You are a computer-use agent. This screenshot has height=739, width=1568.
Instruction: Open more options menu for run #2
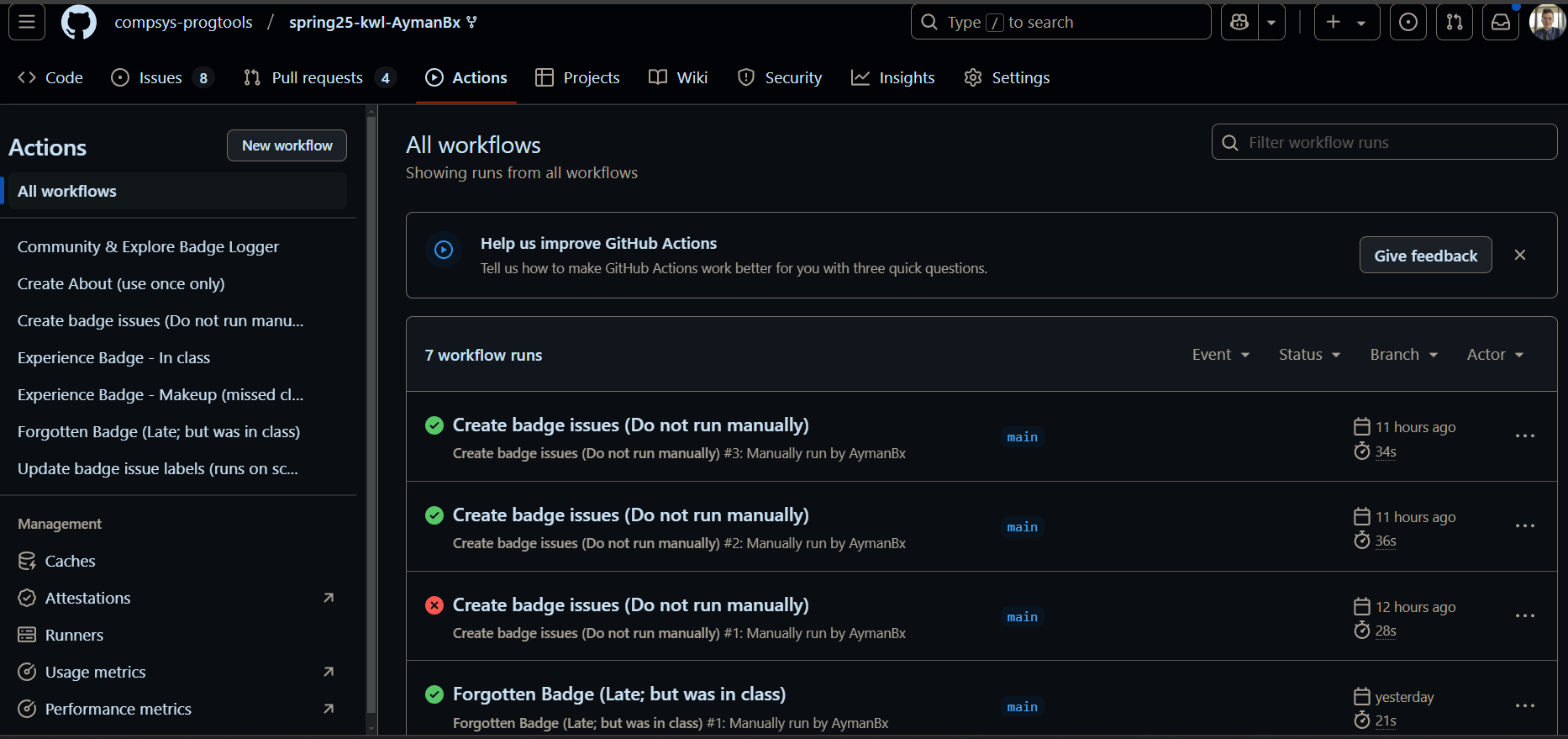pyautogui.click(x=1525, y=526)
